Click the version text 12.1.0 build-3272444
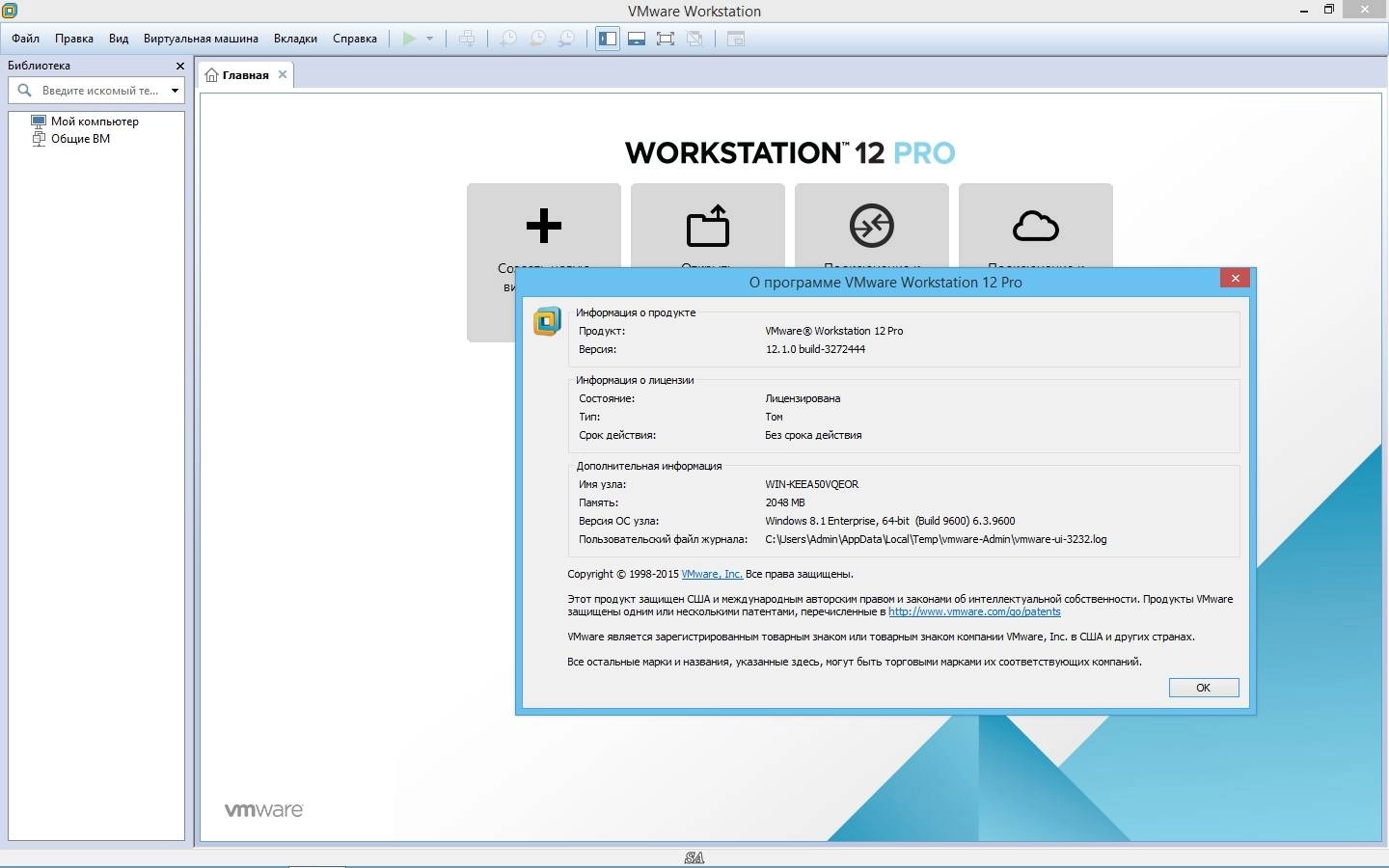1389x868 pixels. point(815,349)
